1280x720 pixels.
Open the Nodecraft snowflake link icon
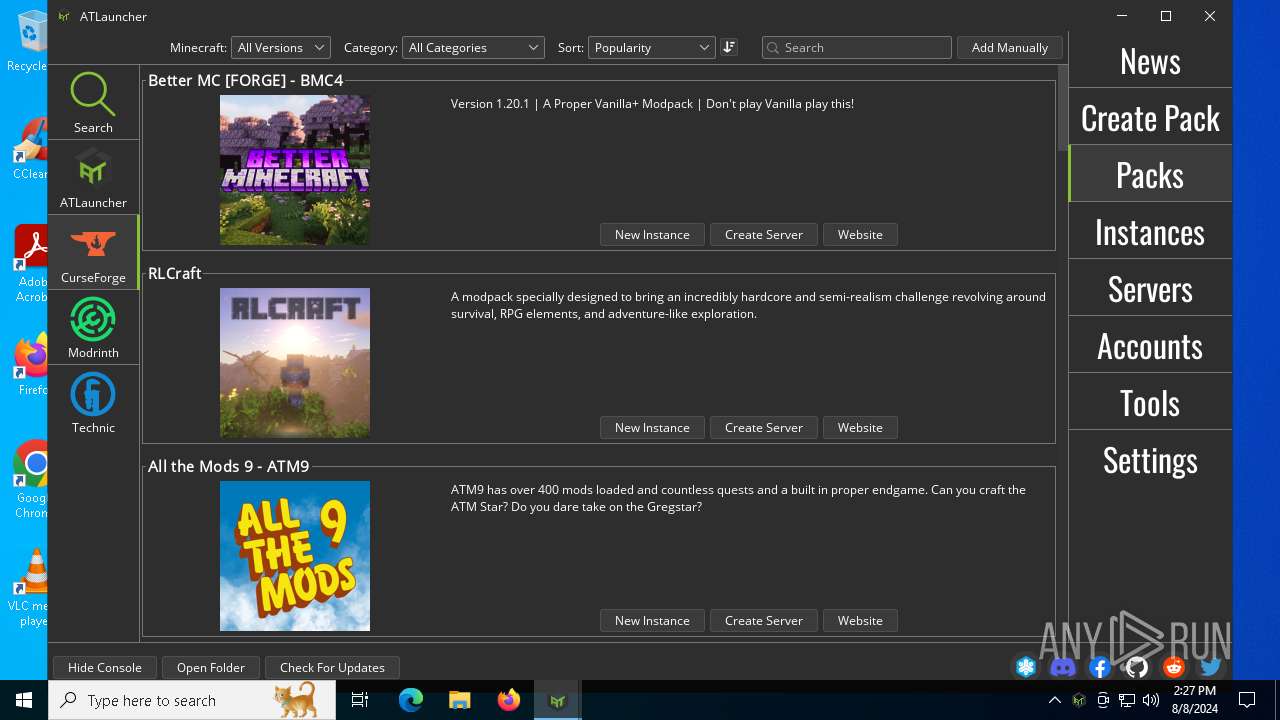(x=1026, y=667)
